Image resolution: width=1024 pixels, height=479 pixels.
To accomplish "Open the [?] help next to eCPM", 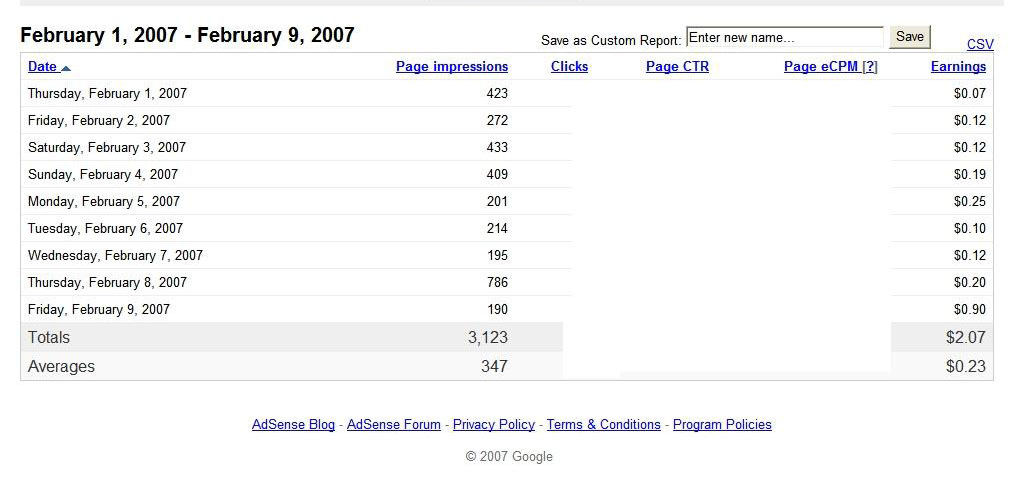I will pos(870,67).
